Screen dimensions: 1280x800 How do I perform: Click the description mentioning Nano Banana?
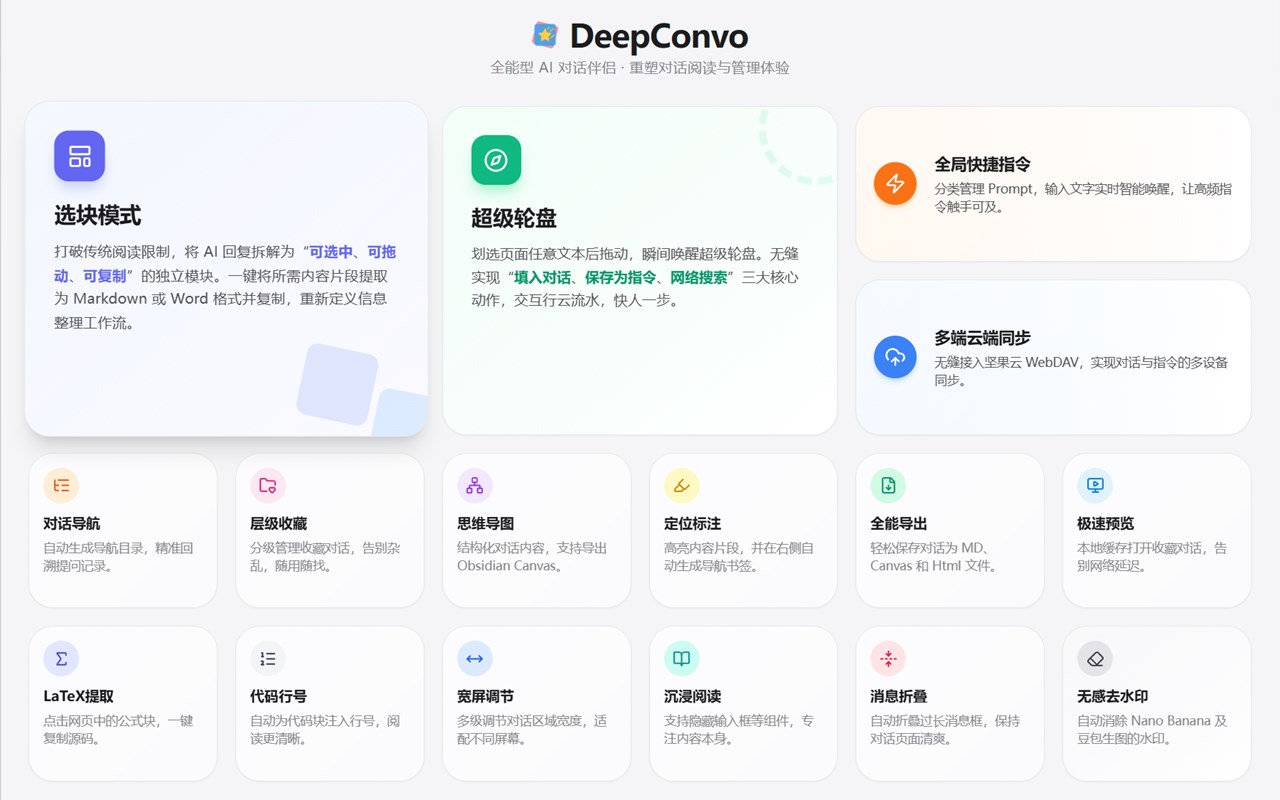[x=1152, y=730]
